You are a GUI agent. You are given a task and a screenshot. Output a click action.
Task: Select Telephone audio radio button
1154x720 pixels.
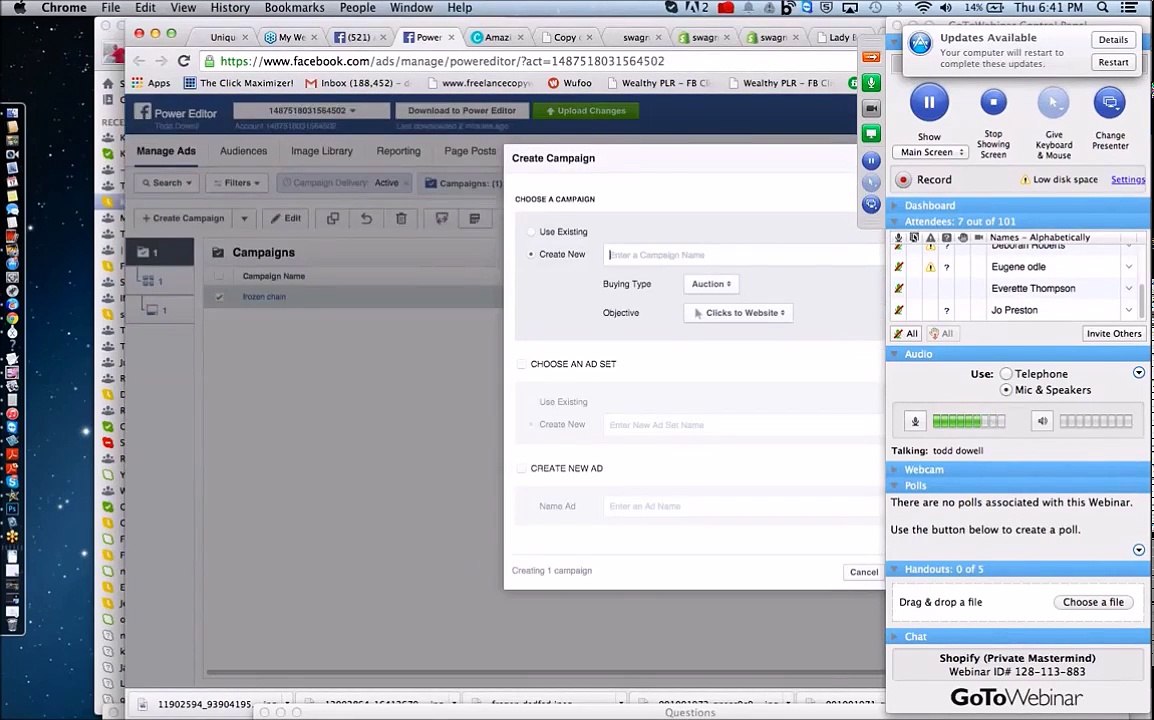click(x=1005, y=374)
